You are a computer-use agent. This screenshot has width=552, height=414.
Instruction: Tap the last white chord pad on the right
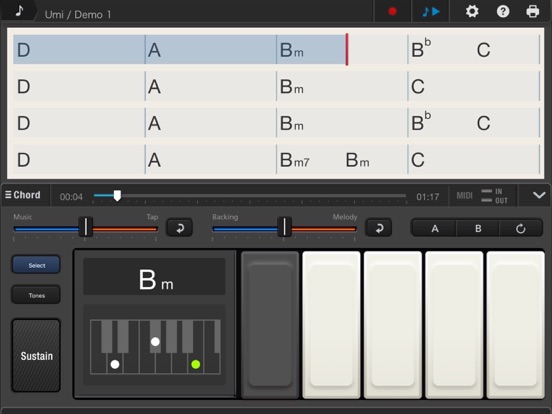(515, 325)
